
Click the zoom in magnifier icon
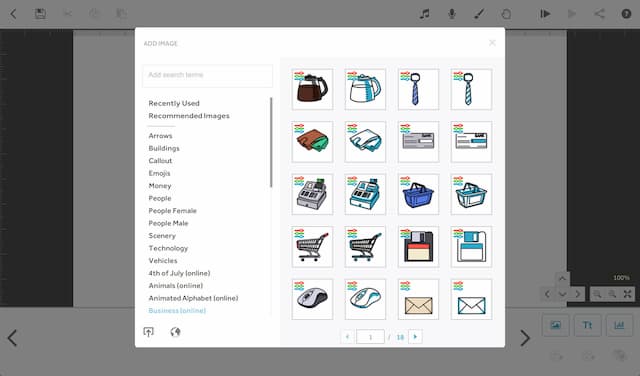pyautogui.click(x=612, y=294)
